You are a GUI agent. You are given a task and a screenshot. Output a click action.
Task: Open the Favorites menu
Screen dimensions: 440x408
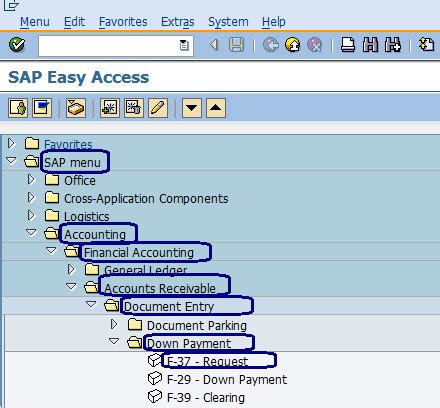[123, 22]
